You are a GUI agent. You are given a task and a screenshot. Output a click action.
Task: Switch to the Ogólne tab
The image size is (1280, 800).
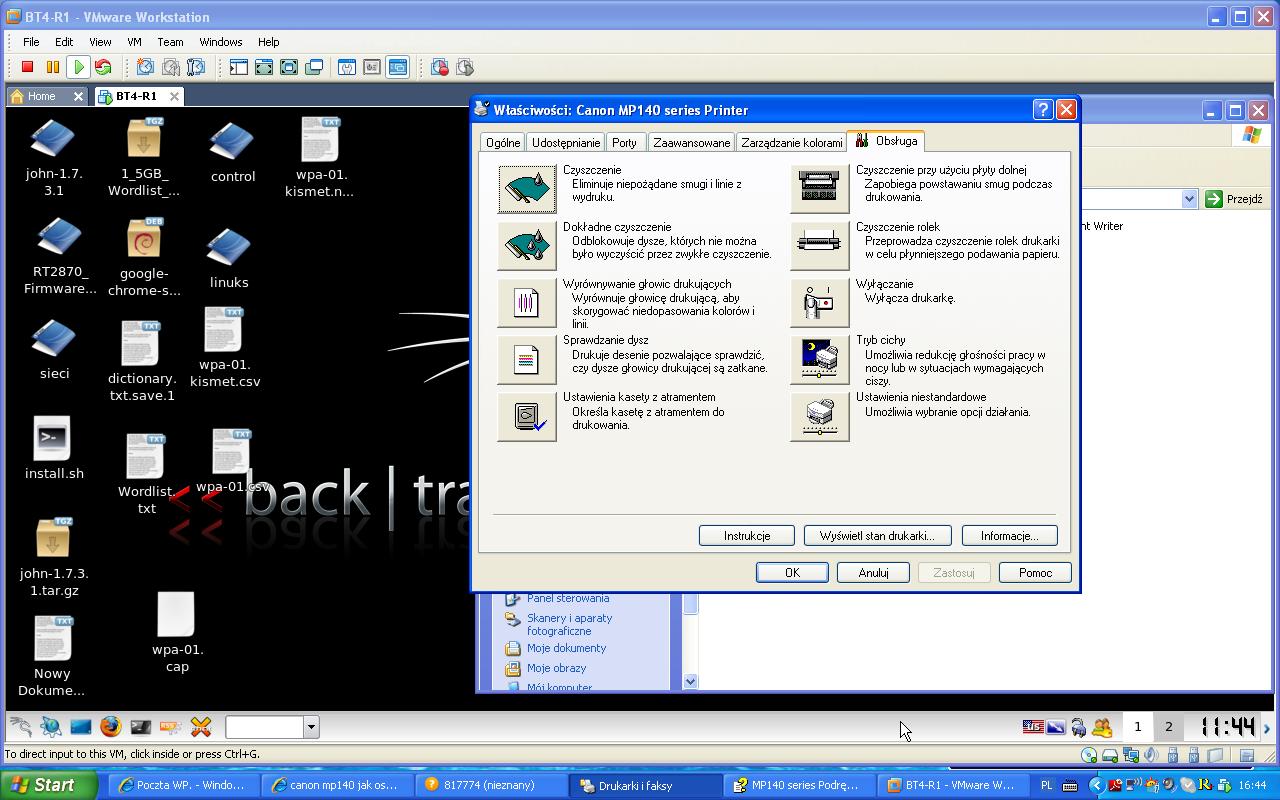(503, 143)
